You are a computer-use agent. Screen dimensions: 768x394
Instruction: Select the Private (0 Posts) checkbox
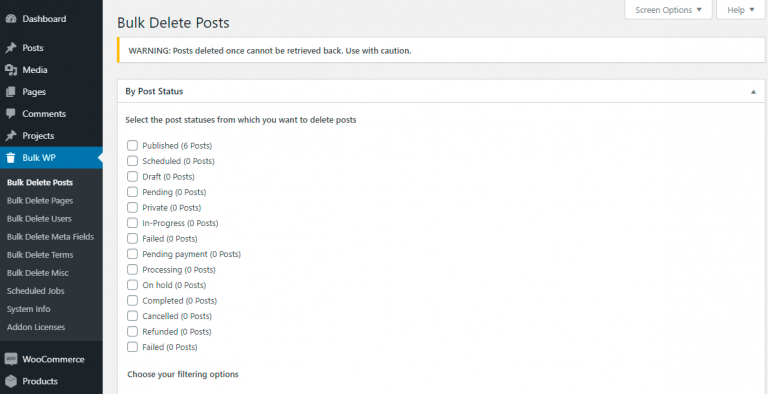pos(132,207)
